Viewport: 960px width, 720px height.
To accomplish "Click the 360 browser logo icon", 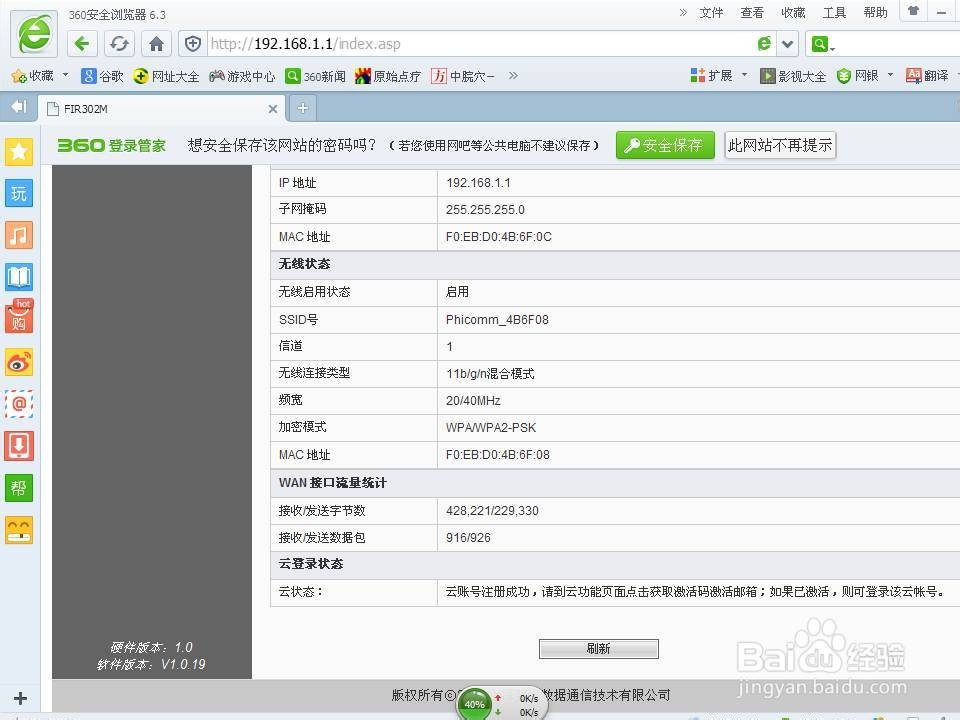I will [34, 34].
